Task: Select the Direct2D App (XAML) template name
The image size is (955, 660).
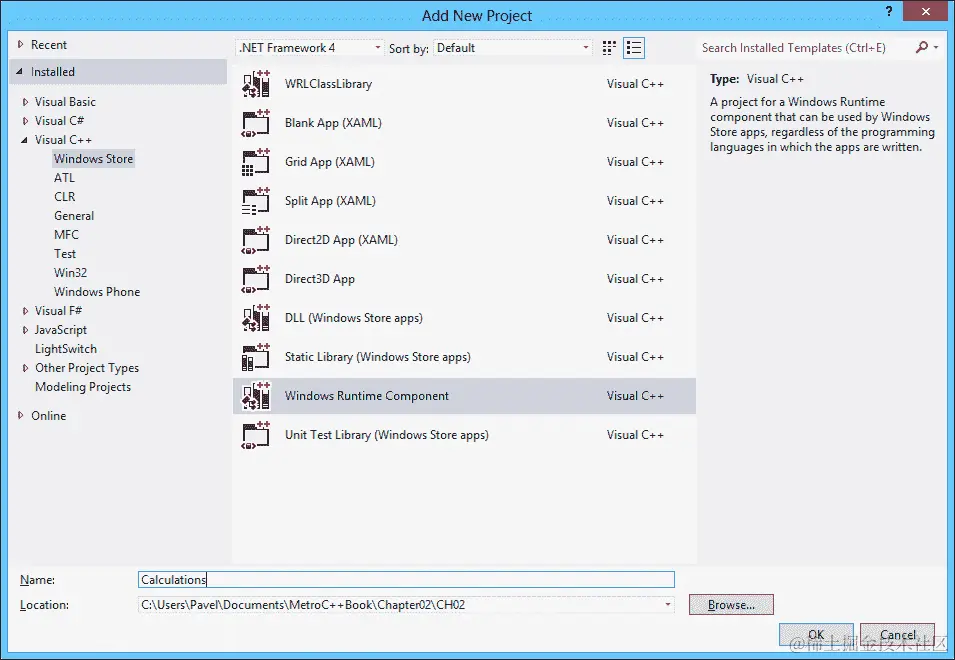Action: [x=341, y=240]
